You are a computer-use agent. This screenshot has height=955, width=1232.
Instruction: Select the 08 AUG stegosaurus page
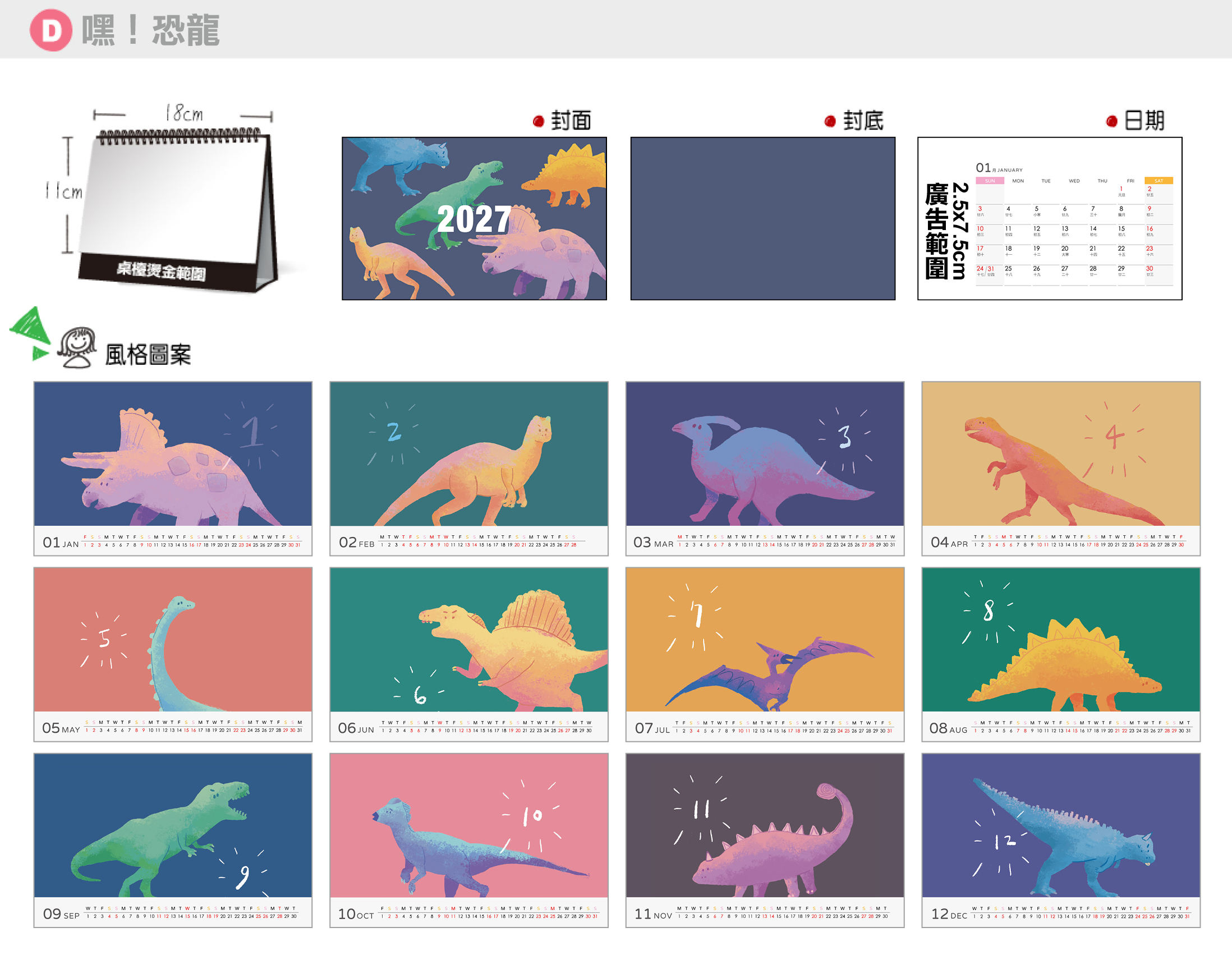point(1060,654)
